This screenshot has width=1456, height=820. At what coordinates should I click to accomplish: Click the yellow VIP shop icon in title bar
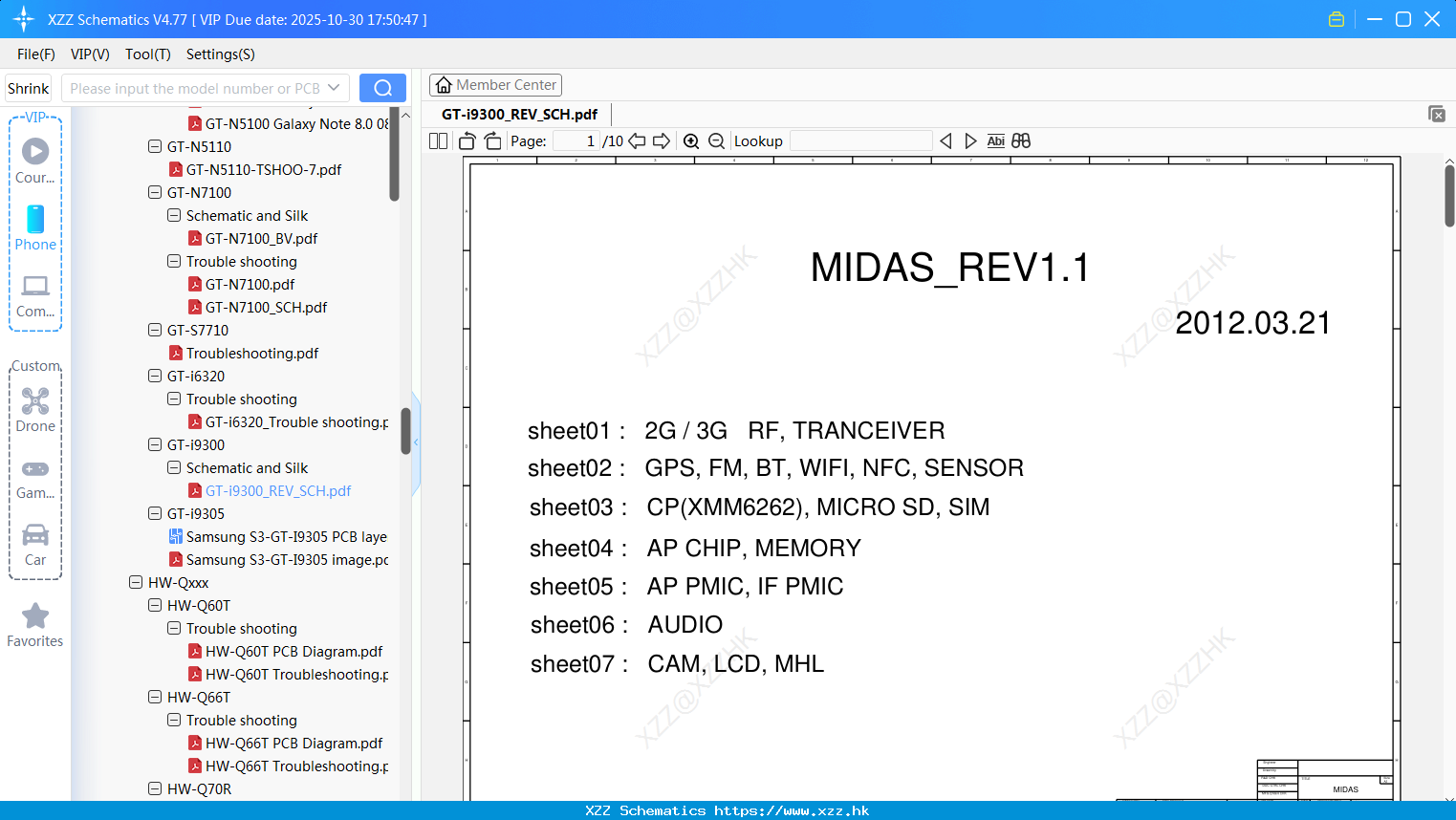click(x=1336, y=19)
